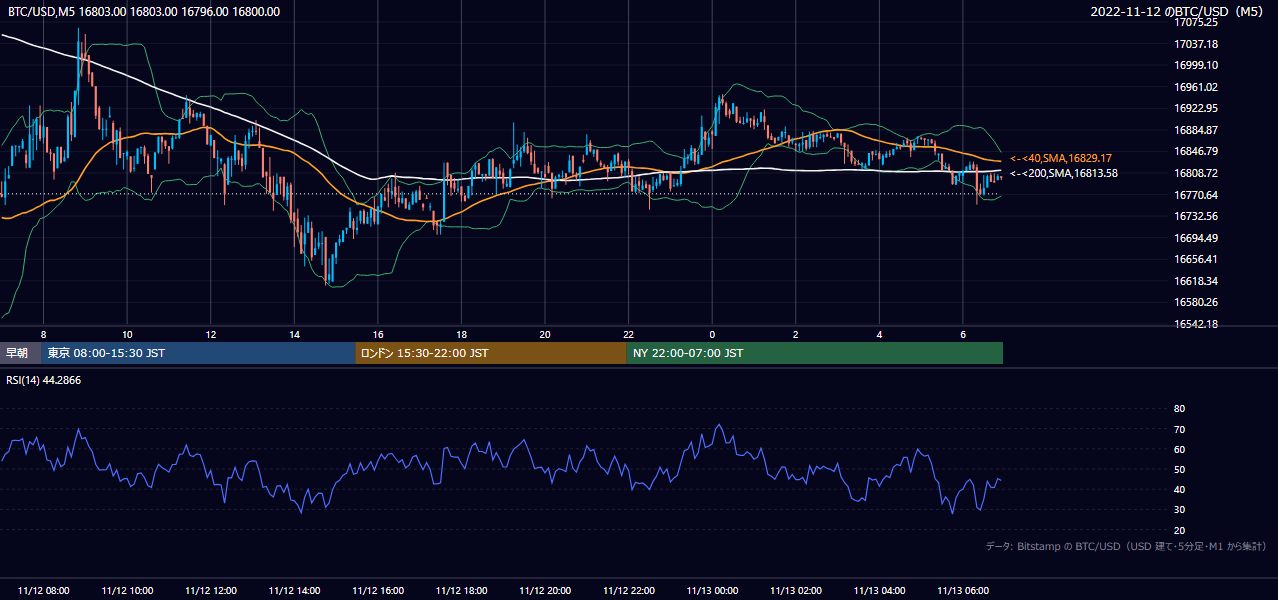This screenshot has width=1278, height=600.
Task: Click hour tick 10 under price chart
Action: pyautogui.click(x=127, y=334)
